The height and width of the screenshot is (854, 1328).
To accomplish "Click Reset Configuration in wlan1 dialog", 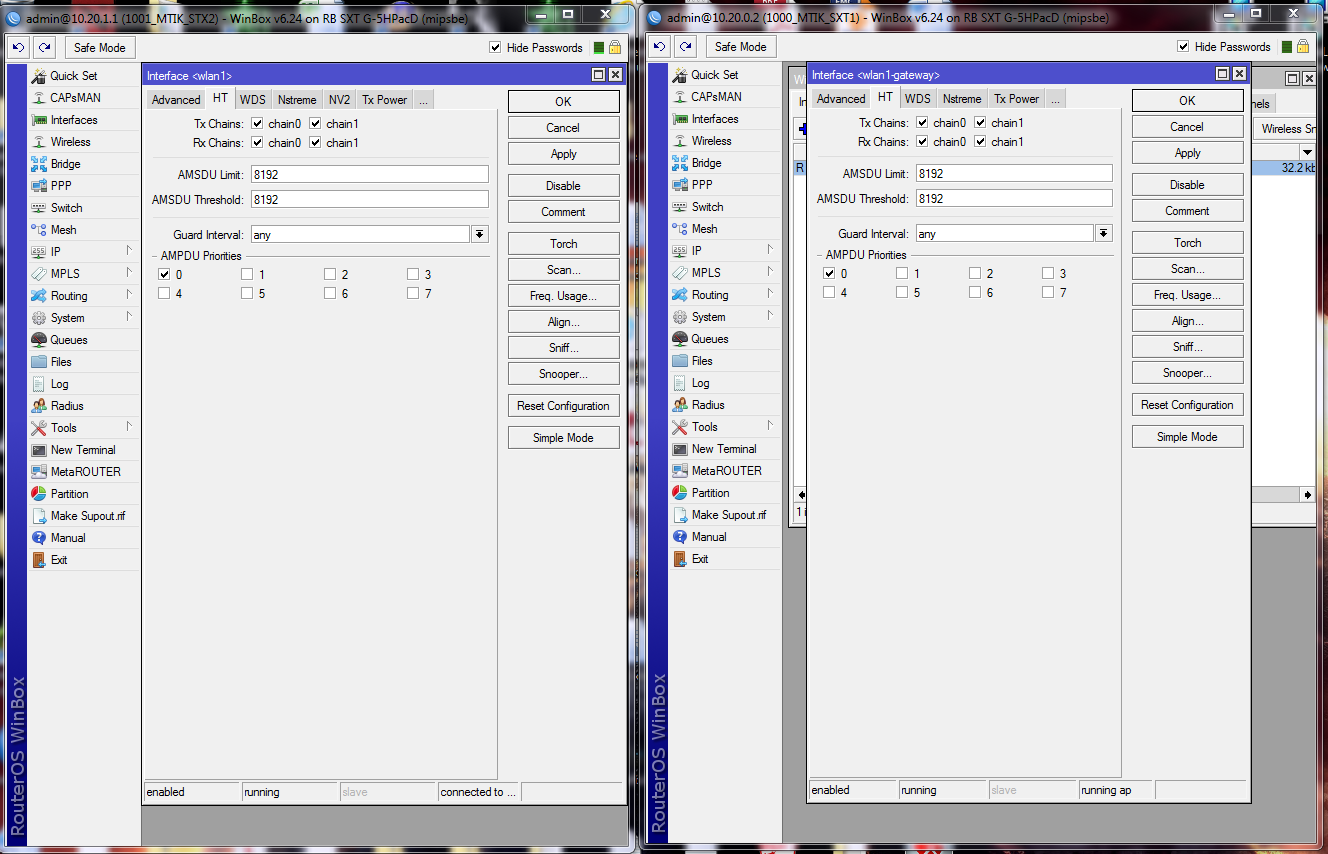I will point(564,406).
